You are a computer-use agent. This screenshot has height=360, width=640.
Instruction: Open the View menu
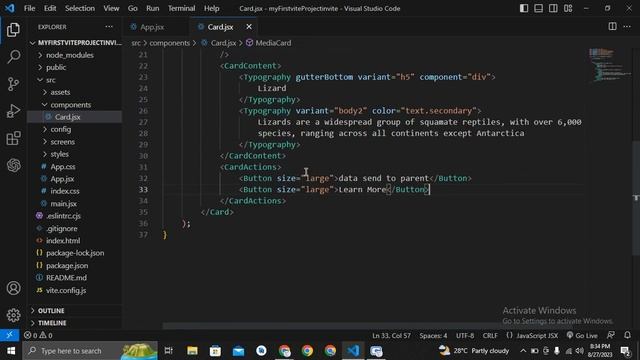coord(111,8)
